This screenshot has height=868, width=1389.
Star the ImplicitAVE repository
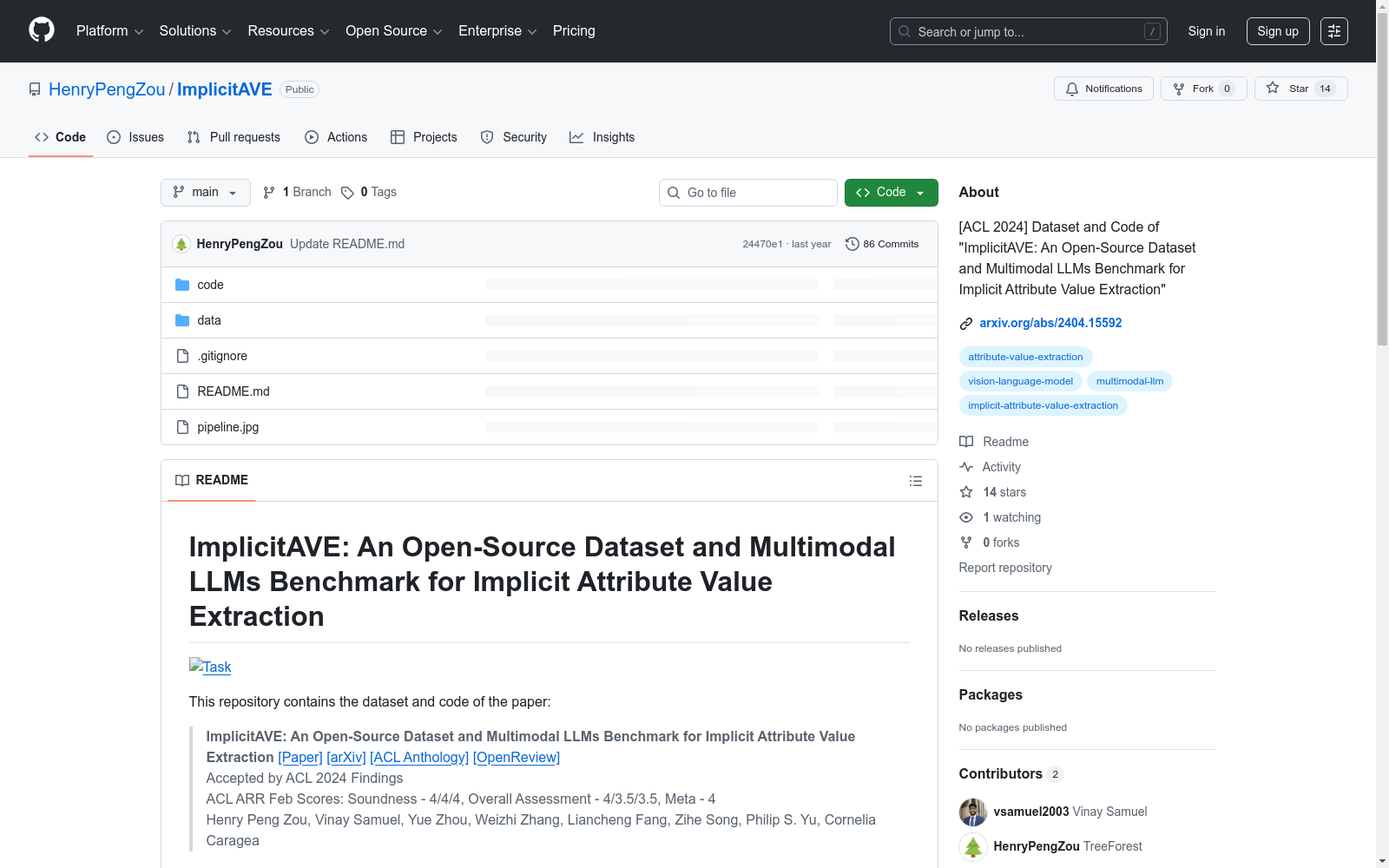click(1300, 89)
